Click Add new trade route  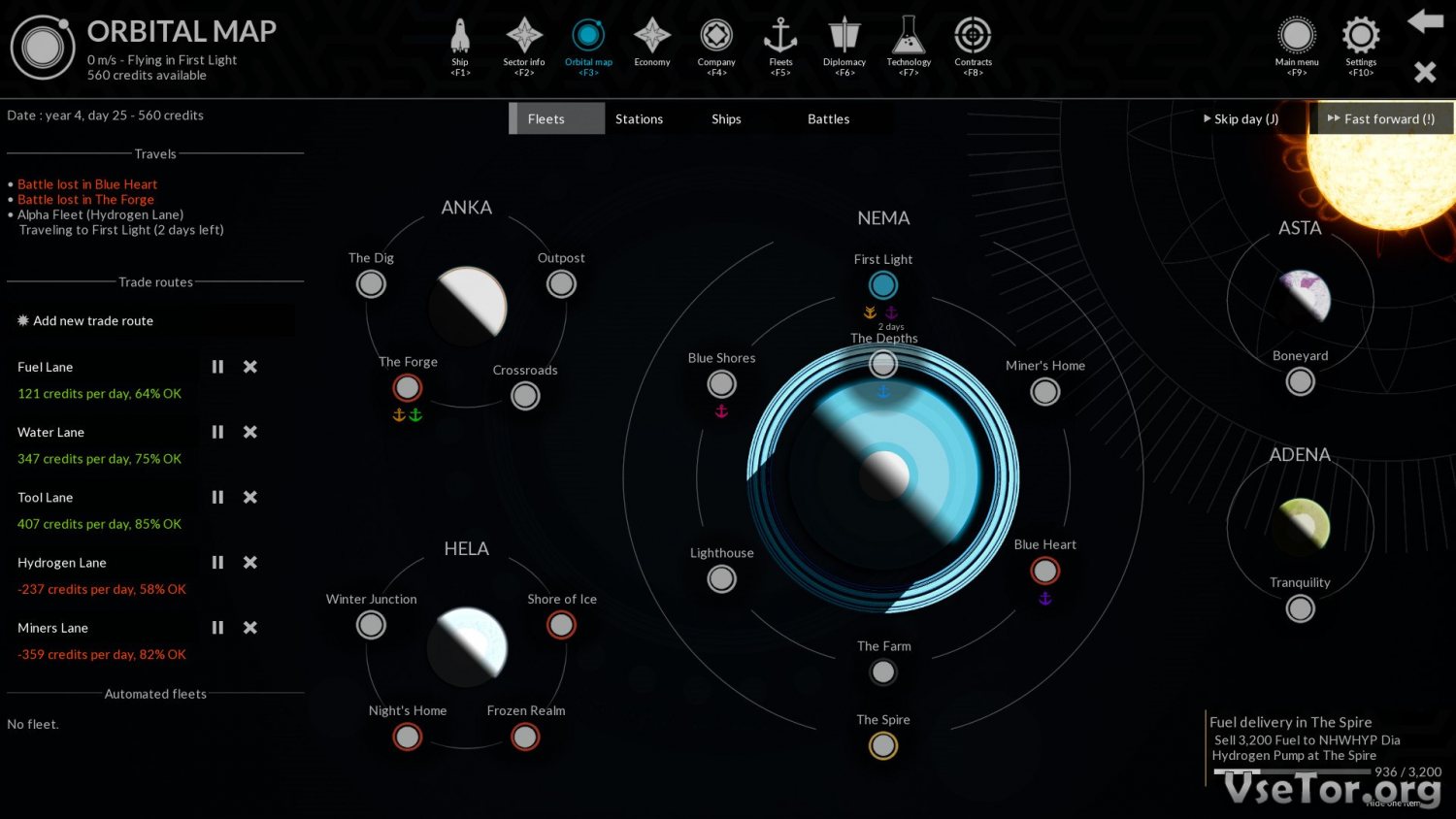93,321
